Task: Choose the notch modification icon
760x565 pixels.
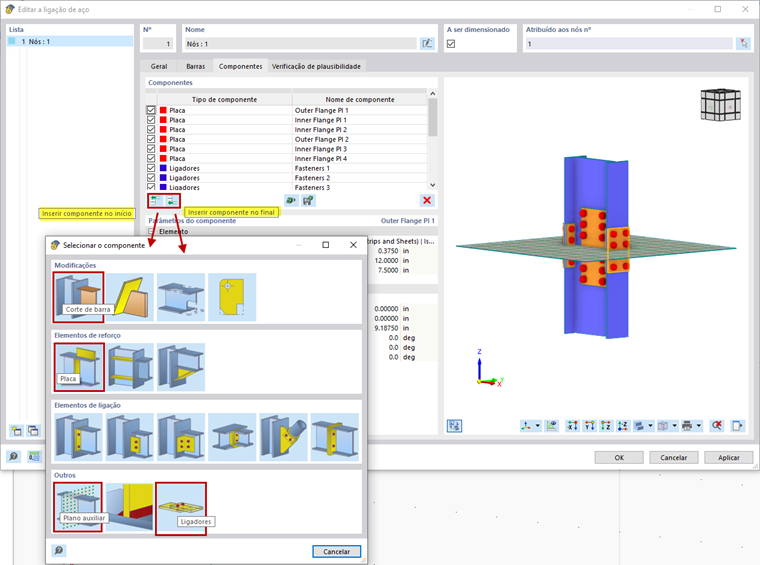Action: [181, 297]
